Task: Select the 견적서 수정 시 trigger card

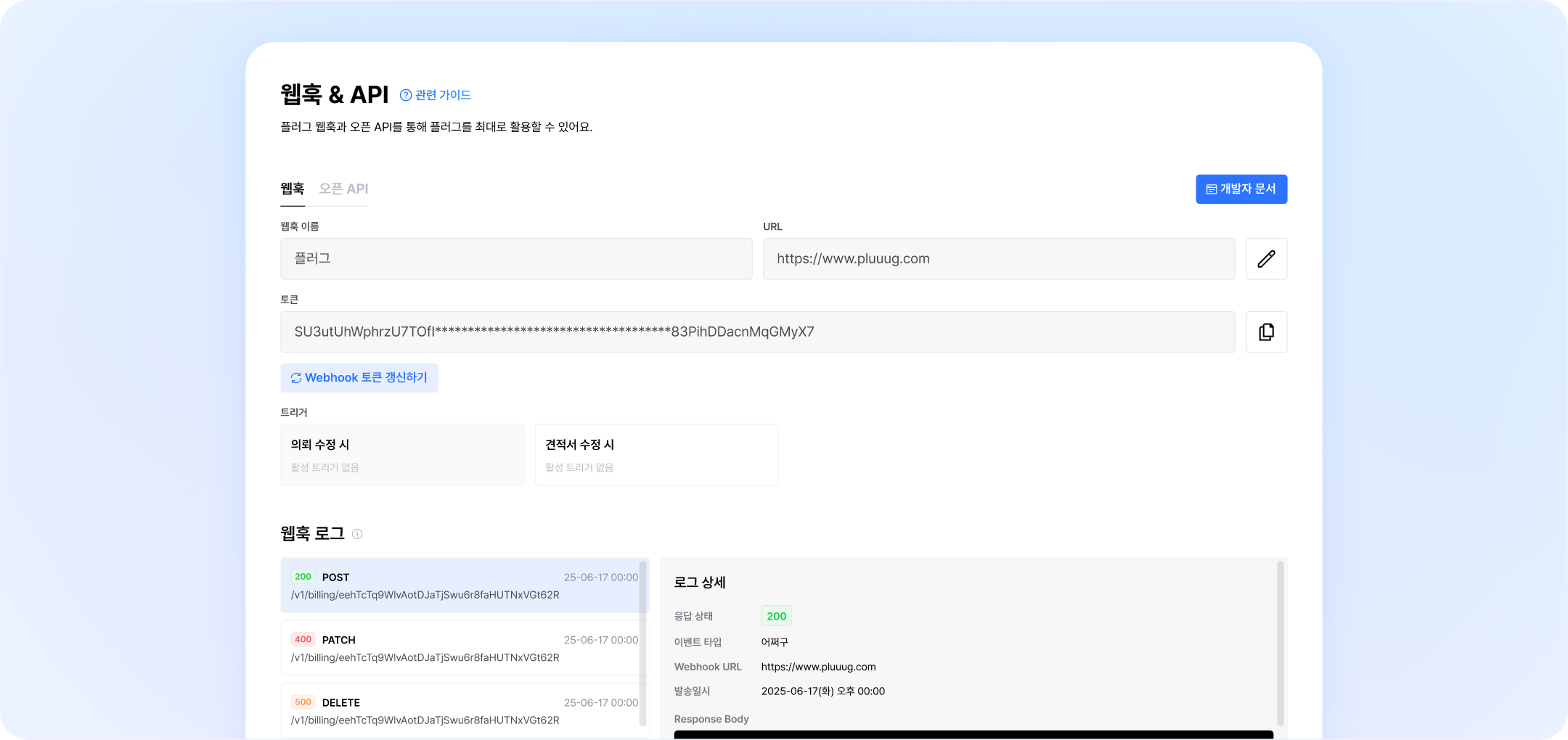Action: coord(656,455)
